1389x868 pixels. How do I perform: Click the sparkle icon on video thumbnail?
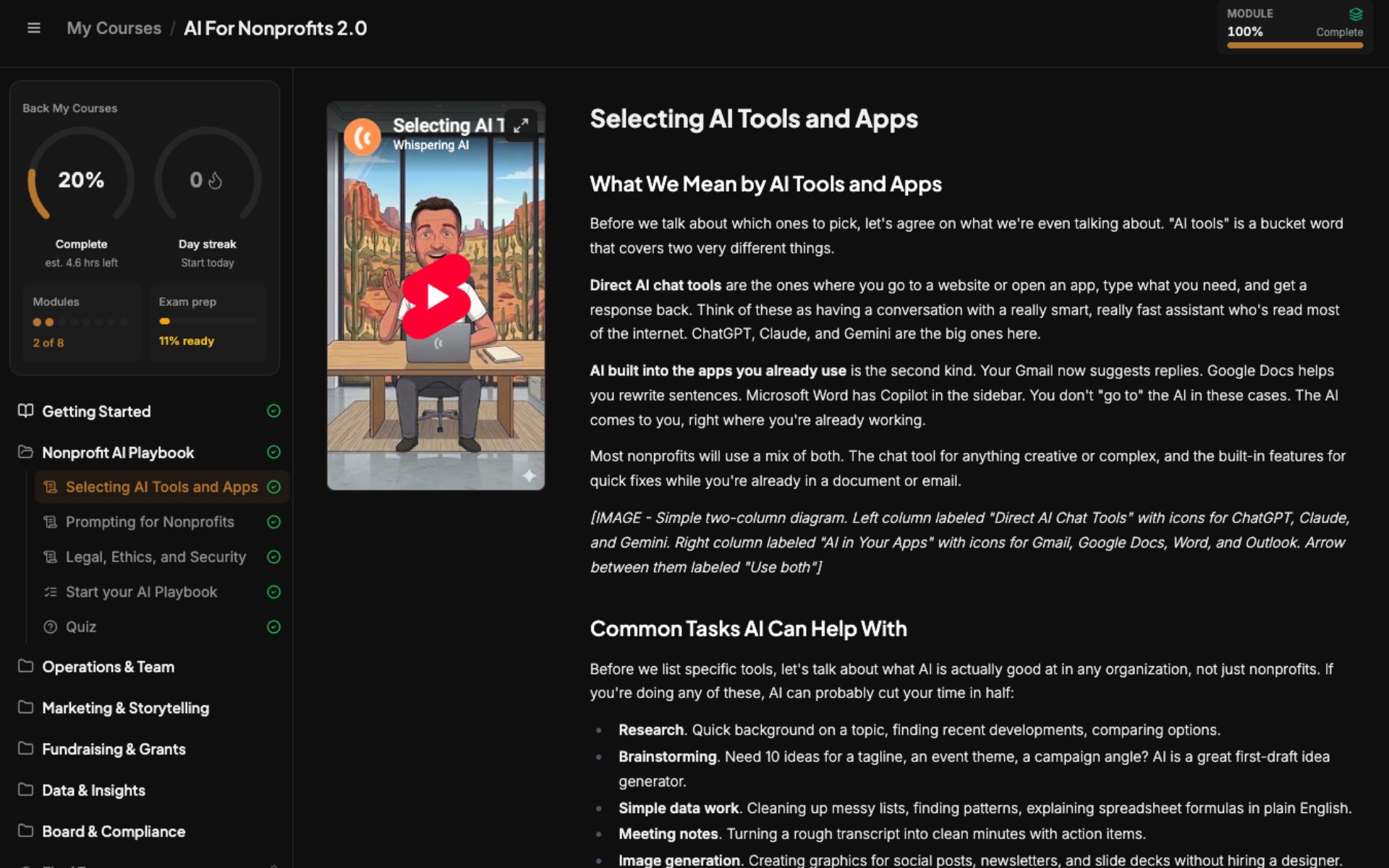(529, 475)
